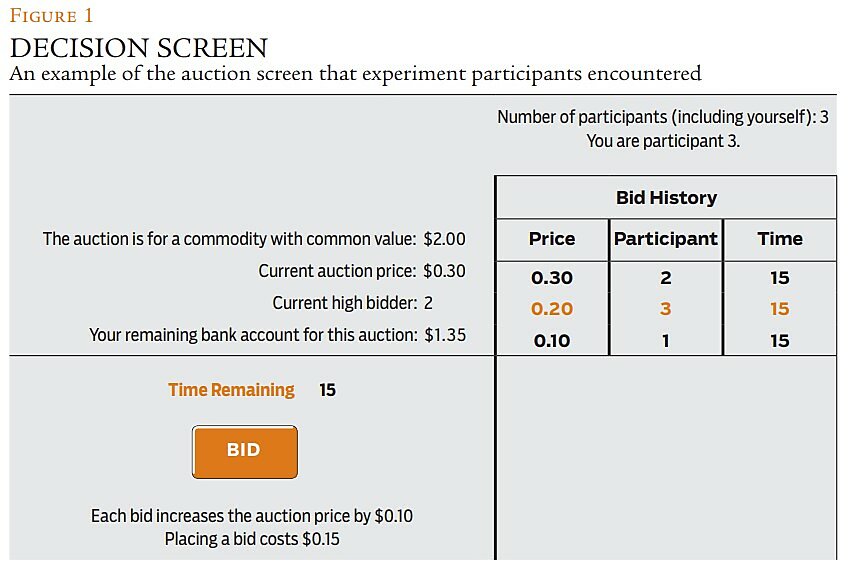Click the Number of participants text
The width and height of the screenshot is (857, 577).
(x=663, y=117)
